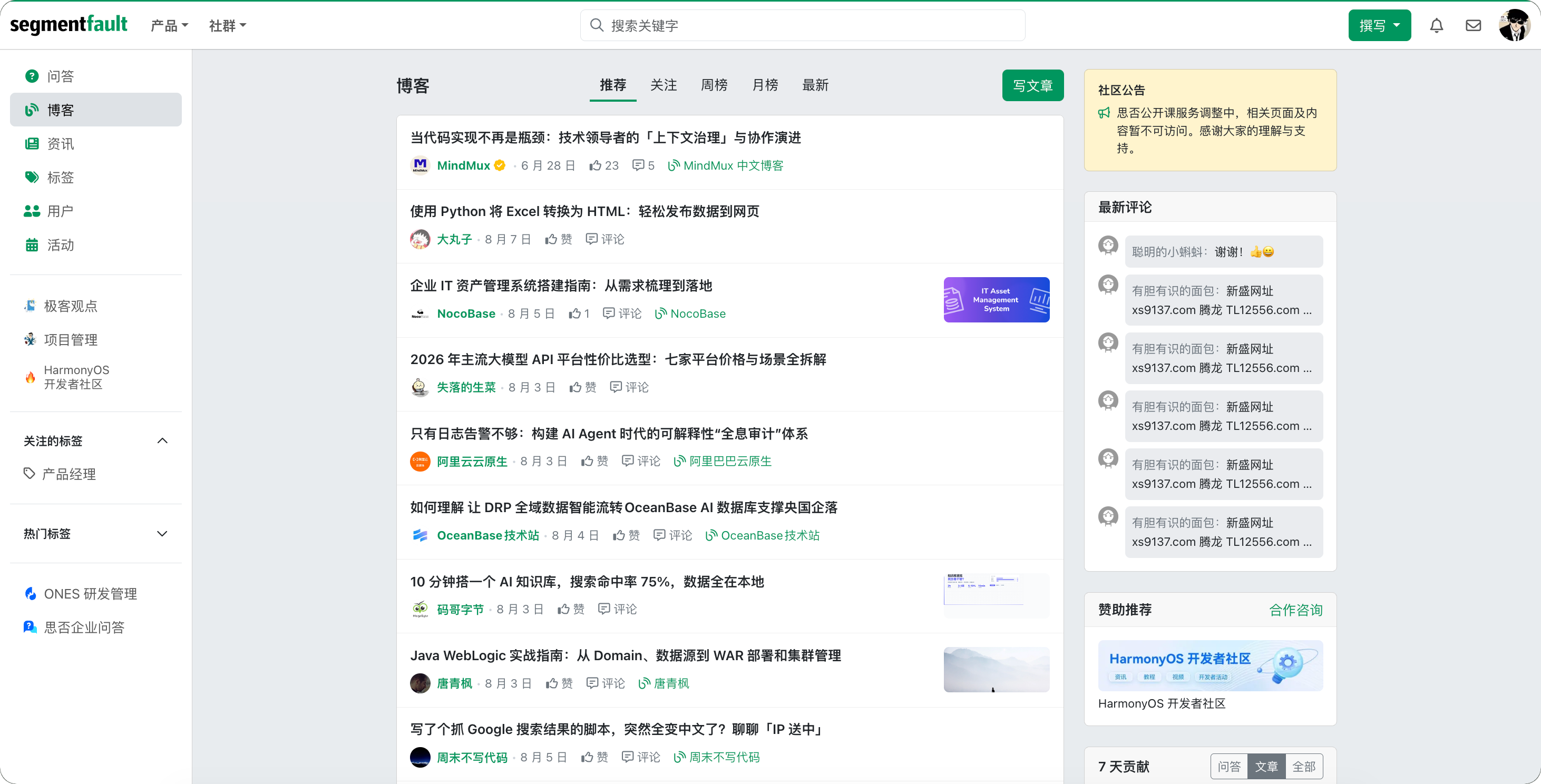Like the 大丸子 Python Excel article
Screen dimensions: 1541x784
tap(558, 239)
